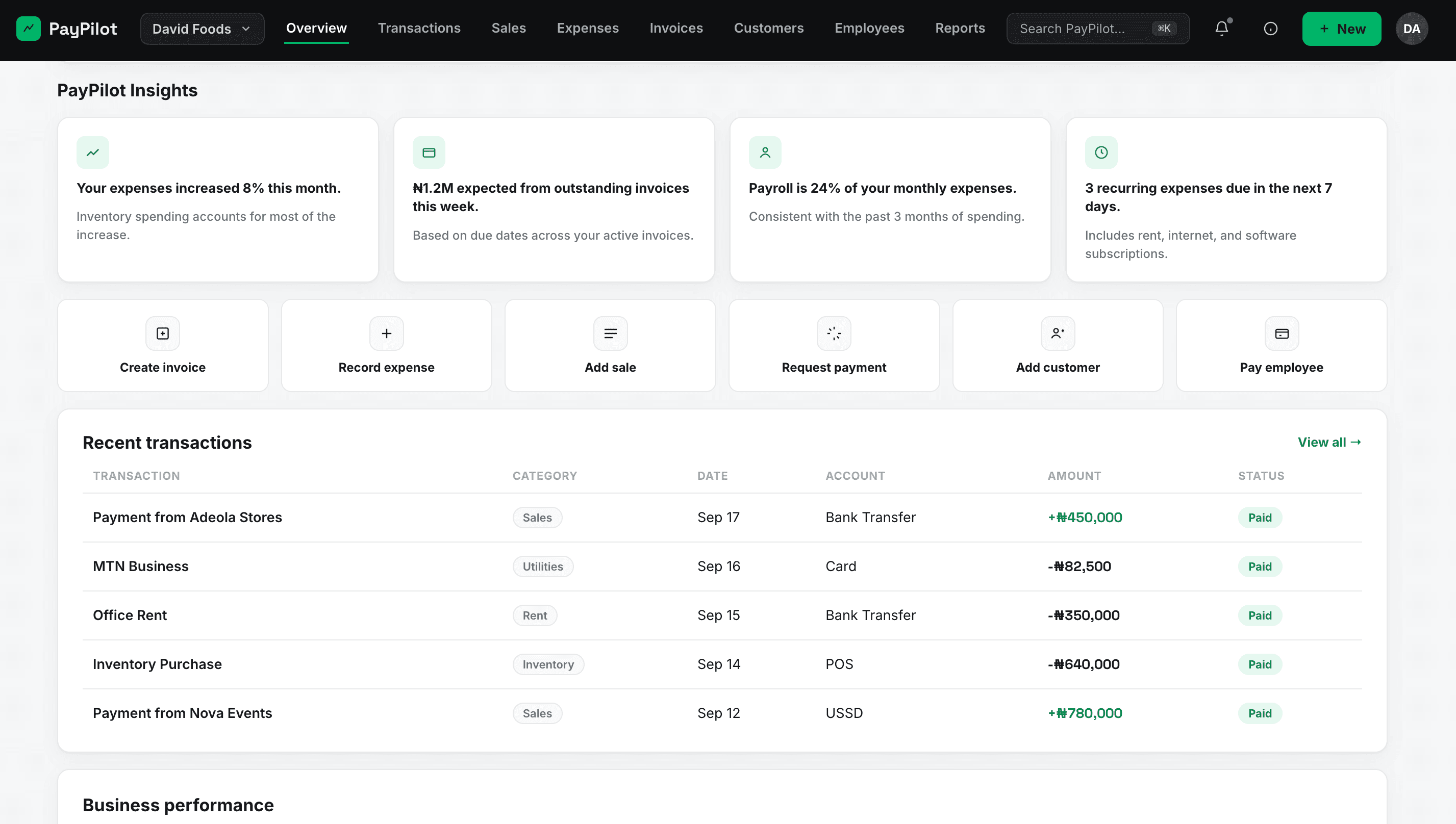Open the DA user avatar
This screenshot has height=824, width=1456.
pyautogui.click(x=1411, y=28)
